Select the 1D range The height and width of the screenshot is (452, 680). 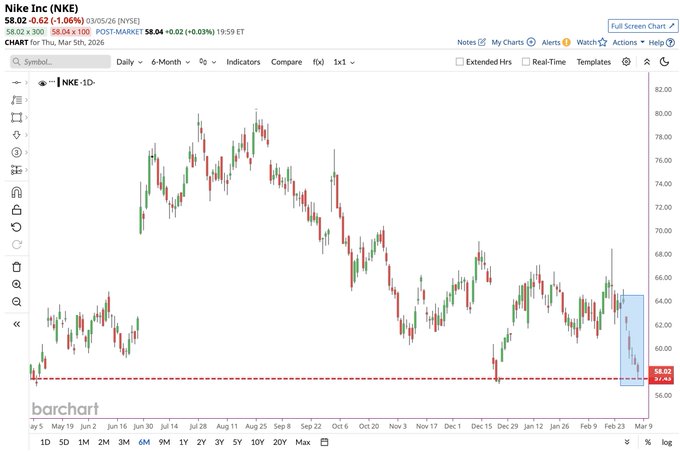pos(45,442)
